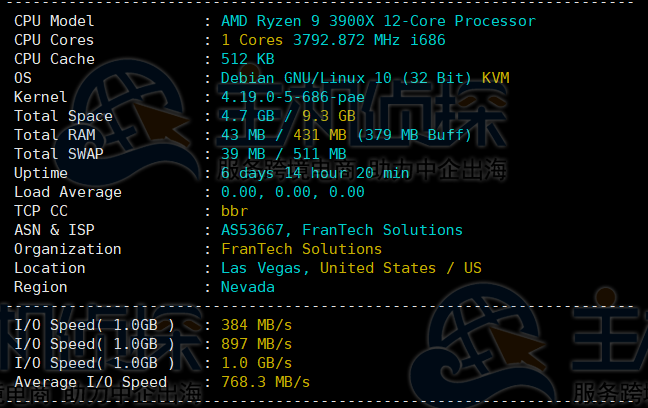Click the 1.0 GB/s I/O speed result
This screenshot has width=648, height=408.
(256, 363)
